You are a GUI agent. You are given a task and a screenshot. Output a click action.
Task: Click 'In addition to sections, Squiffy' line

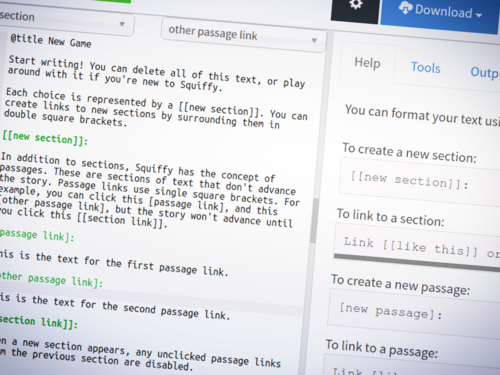coord(138,166)
